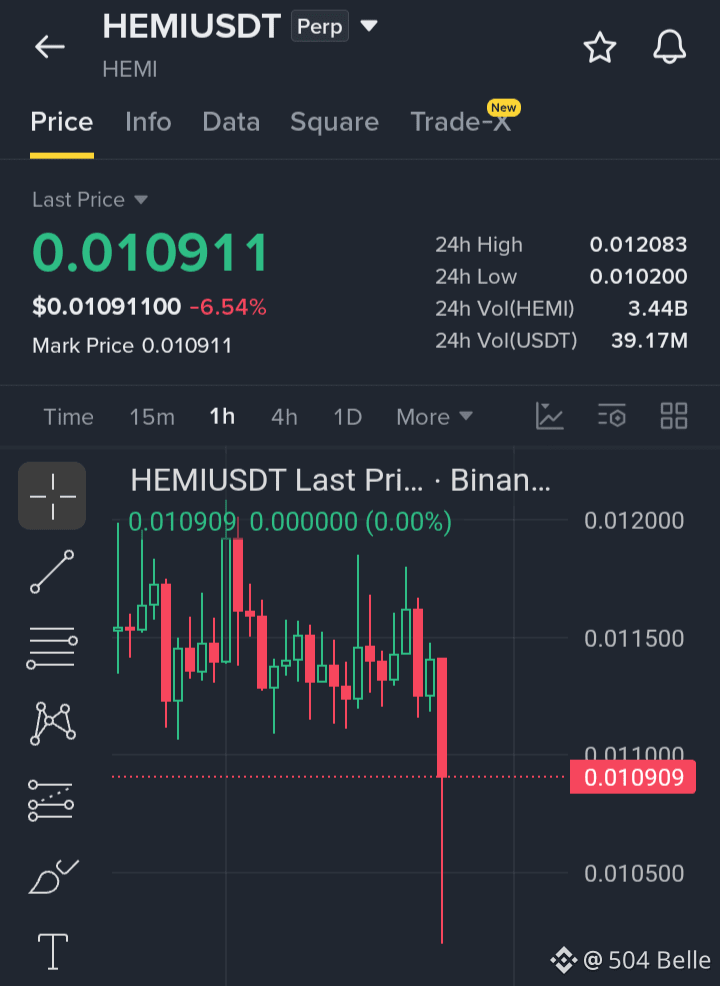This screenshot has height=986, width=720.
Task: Click the large green 0.010911 price
Action: 150,253
